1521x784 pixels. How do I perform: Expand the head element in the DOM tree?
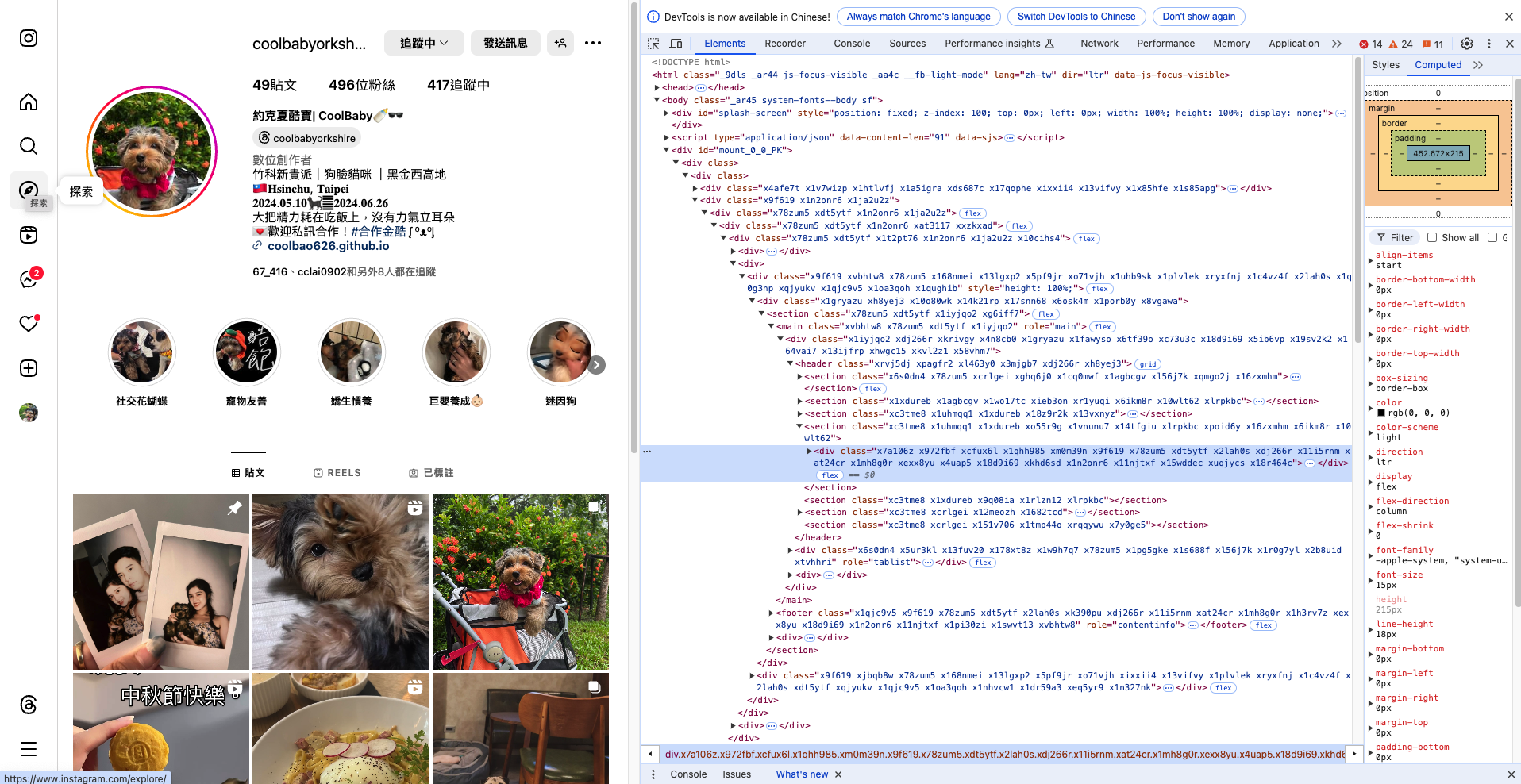pyautogui.click(x=657, y=87)
